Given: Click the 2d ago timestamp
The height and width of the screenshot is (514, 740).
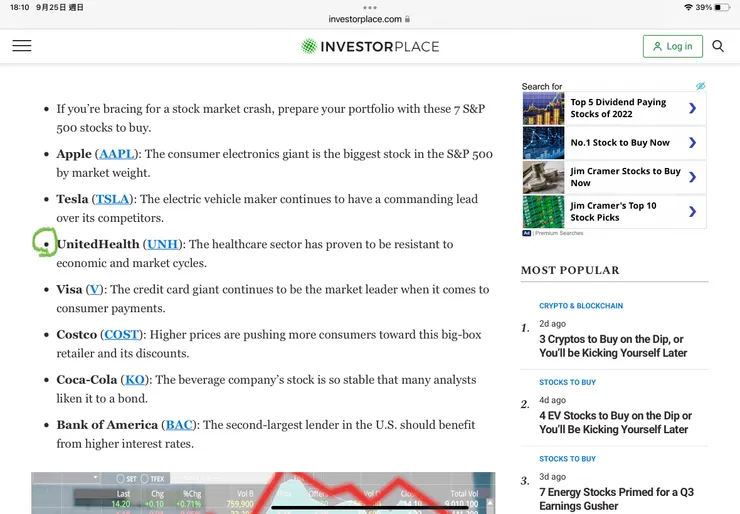Looking at the screenshot, I should (x=552, y=324).
